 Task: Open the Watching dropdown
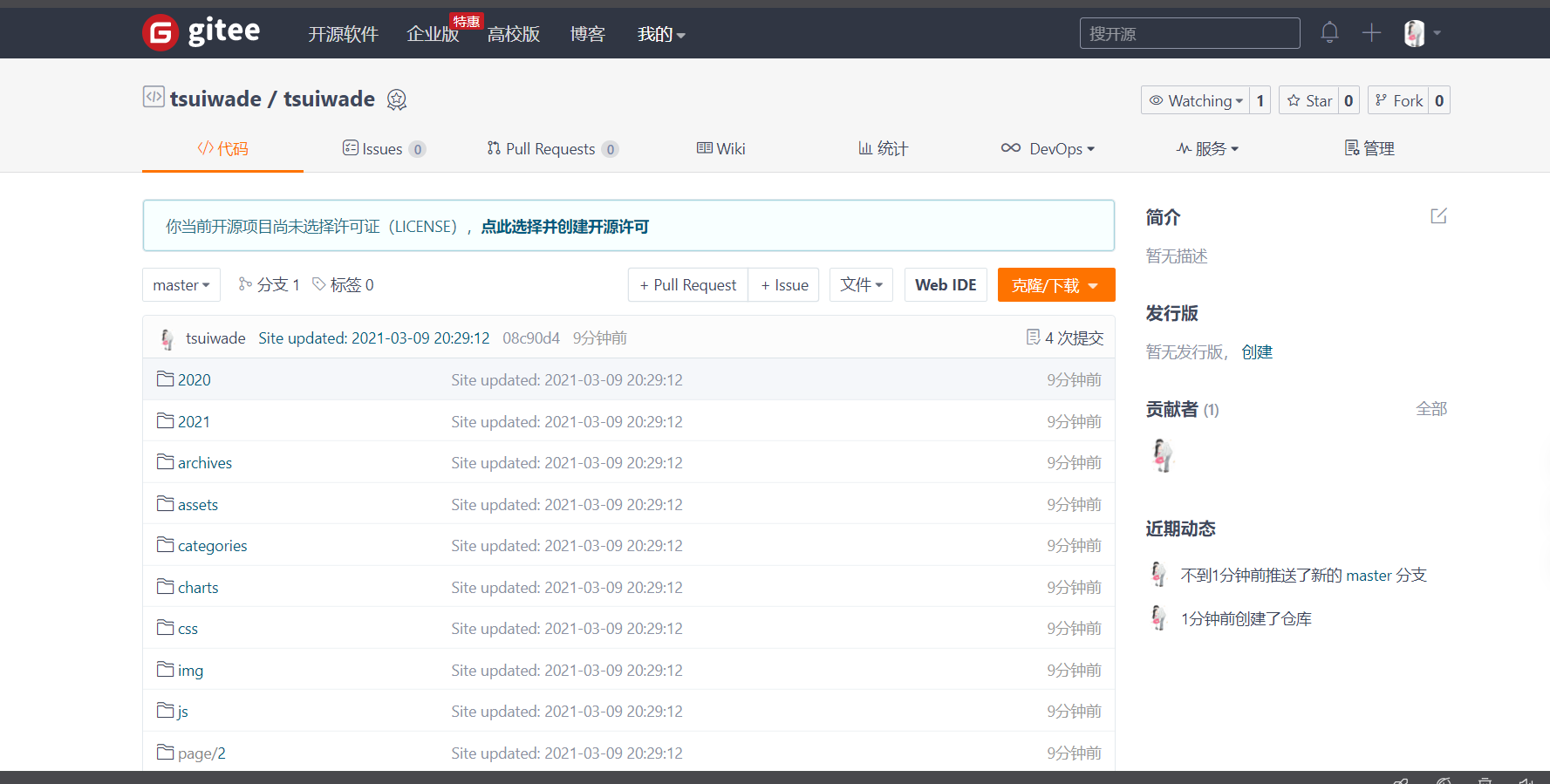pos(1196,100)
